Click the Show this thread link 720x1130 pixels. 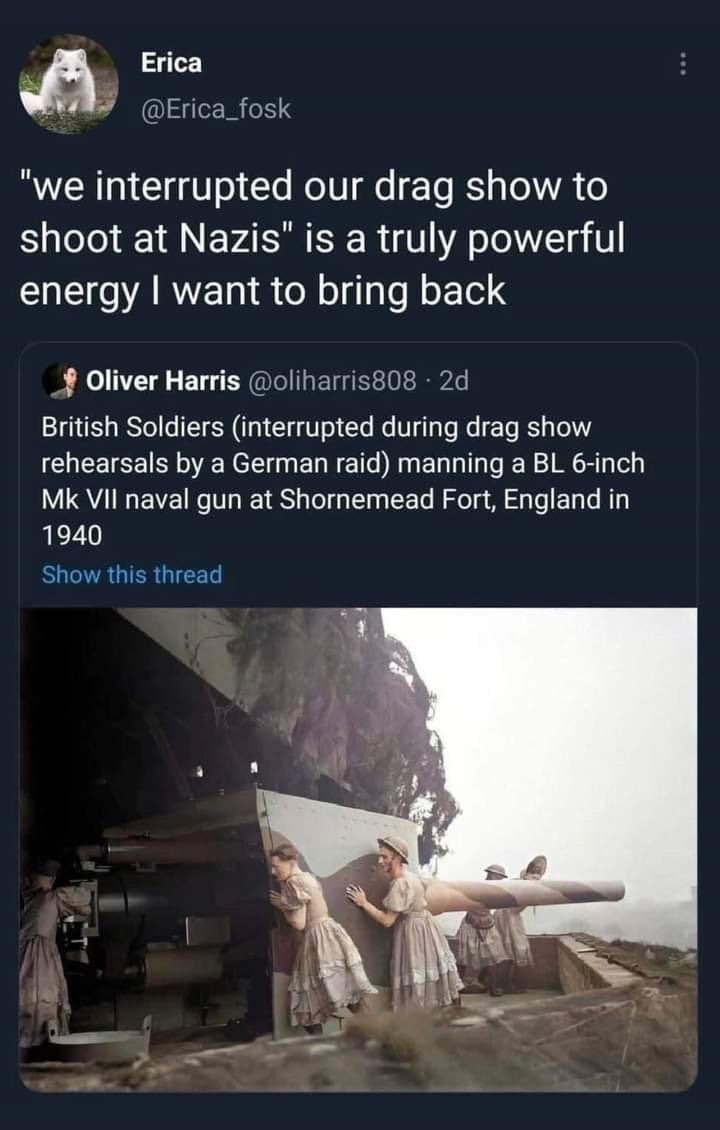pos(132,574)
